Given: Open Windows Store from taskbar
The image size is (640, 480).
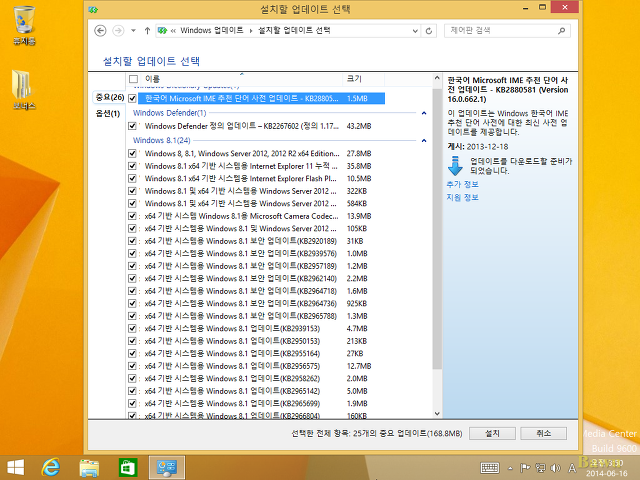Looking at the screenshot, I should (x=127, y=468).
